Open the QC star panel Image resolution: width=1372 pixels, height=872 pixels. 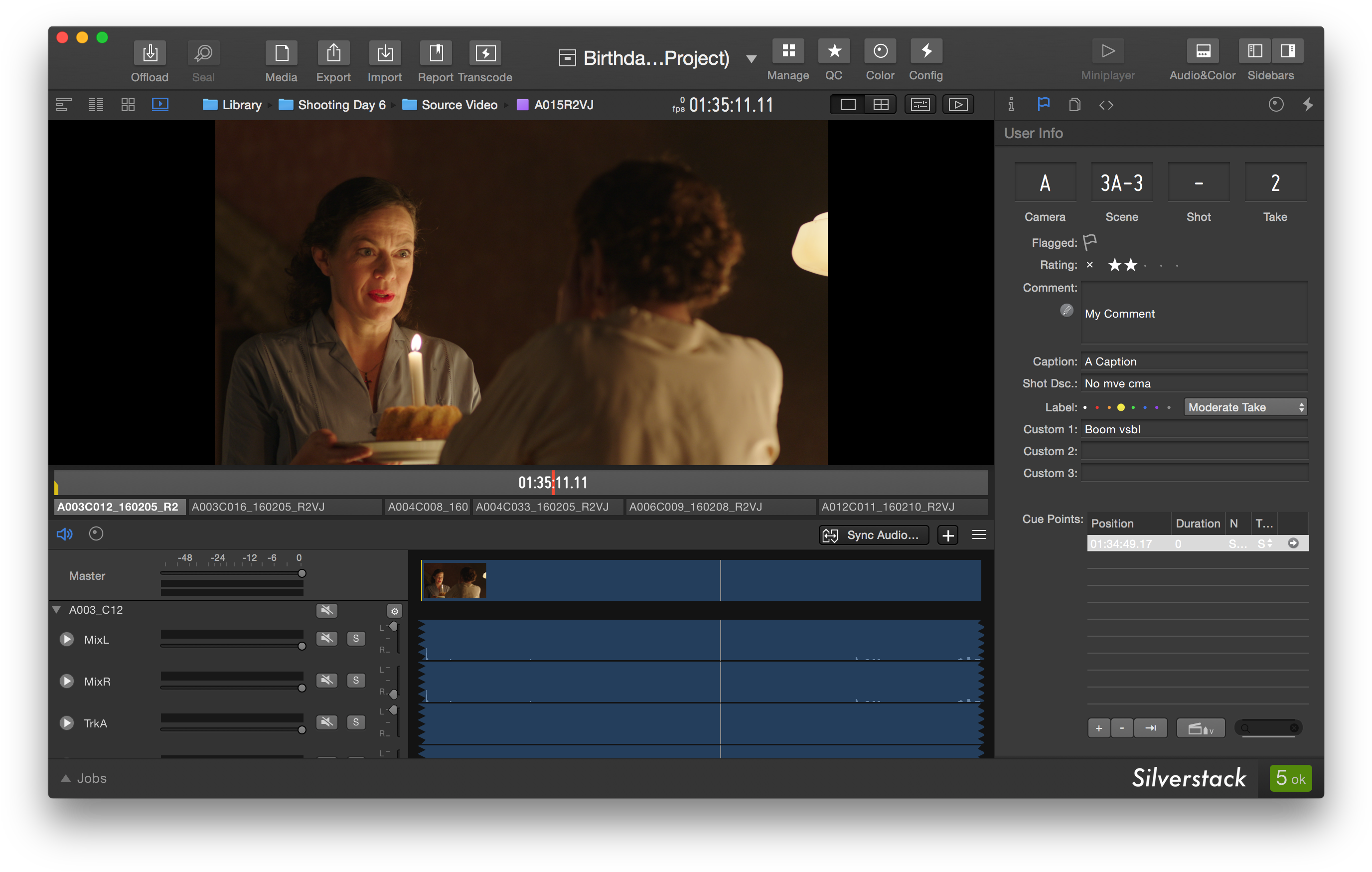834,51
